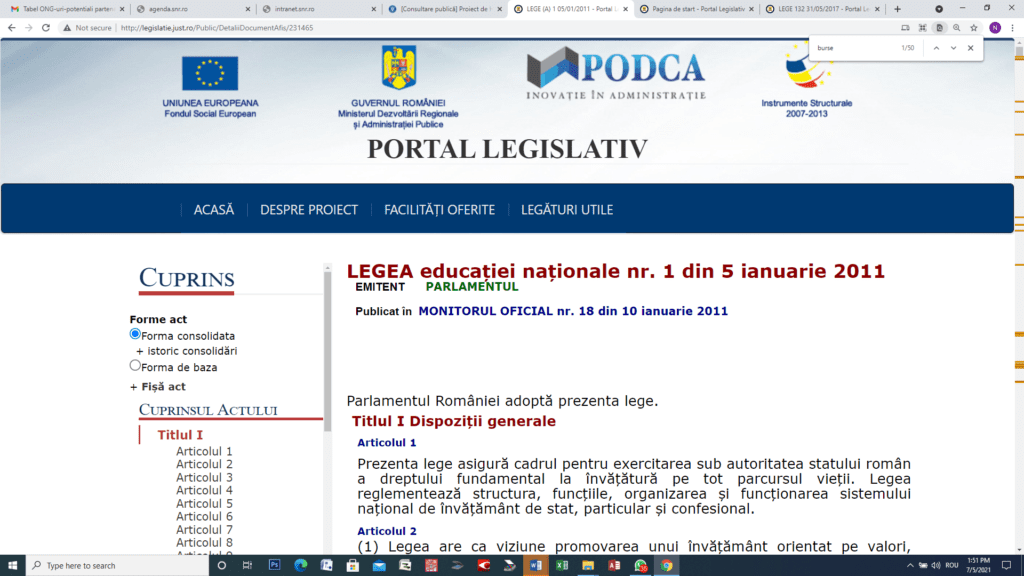The height and width of the screenshot is (576, 1024).
Task: Open the Windows Start menu
Action: [x=12, y=566]
